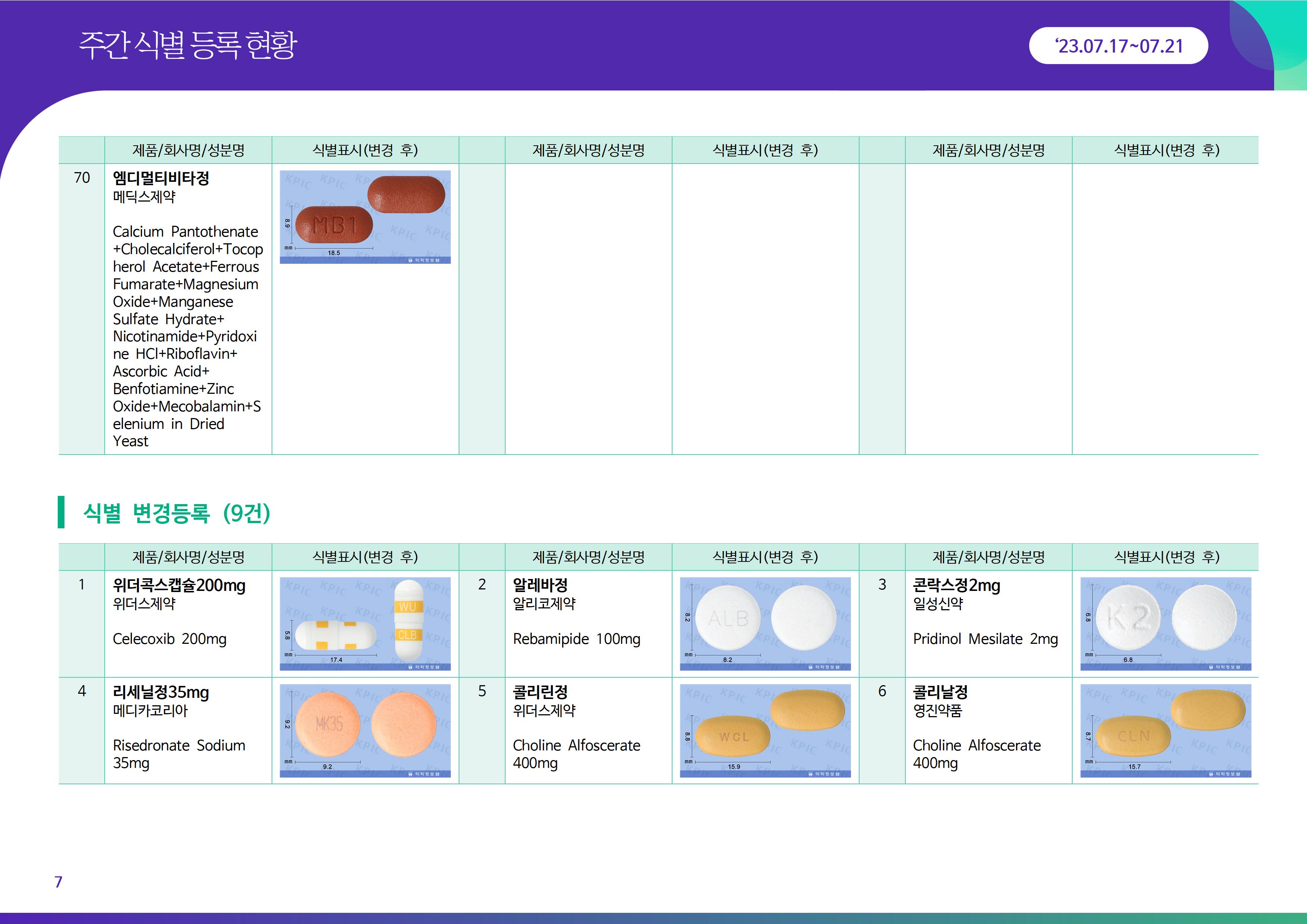Select product name 콜리린정
The height and width of the screenshot is (924, 1307).
[540, 692]
